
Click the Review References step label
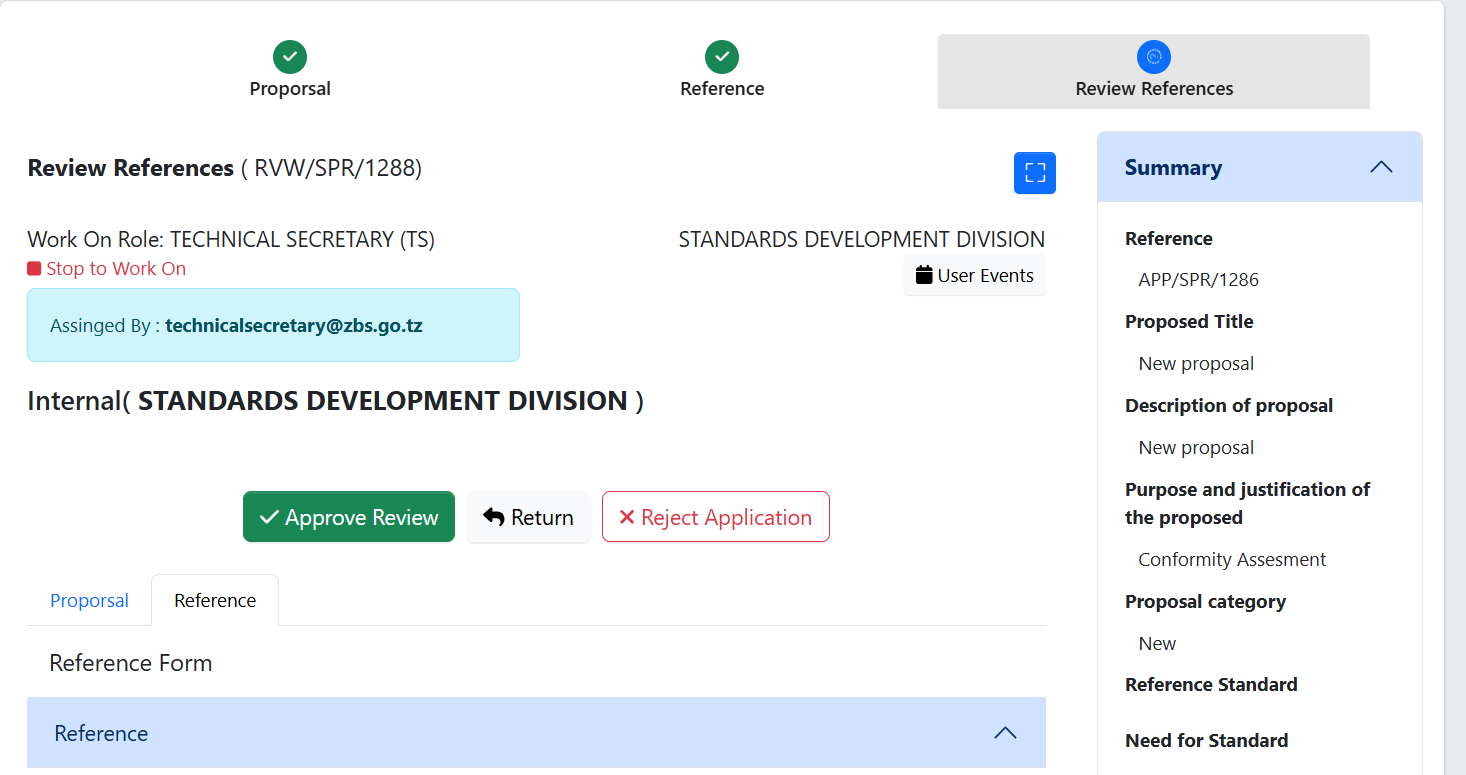coord(1154,89)
